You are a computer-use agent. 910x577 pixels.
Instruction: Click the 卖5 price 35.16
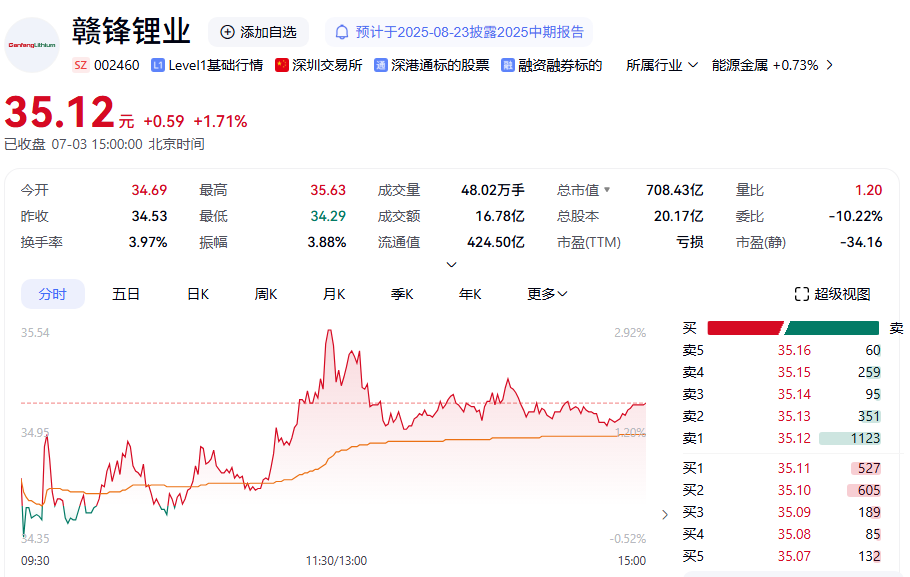point(794,350)
